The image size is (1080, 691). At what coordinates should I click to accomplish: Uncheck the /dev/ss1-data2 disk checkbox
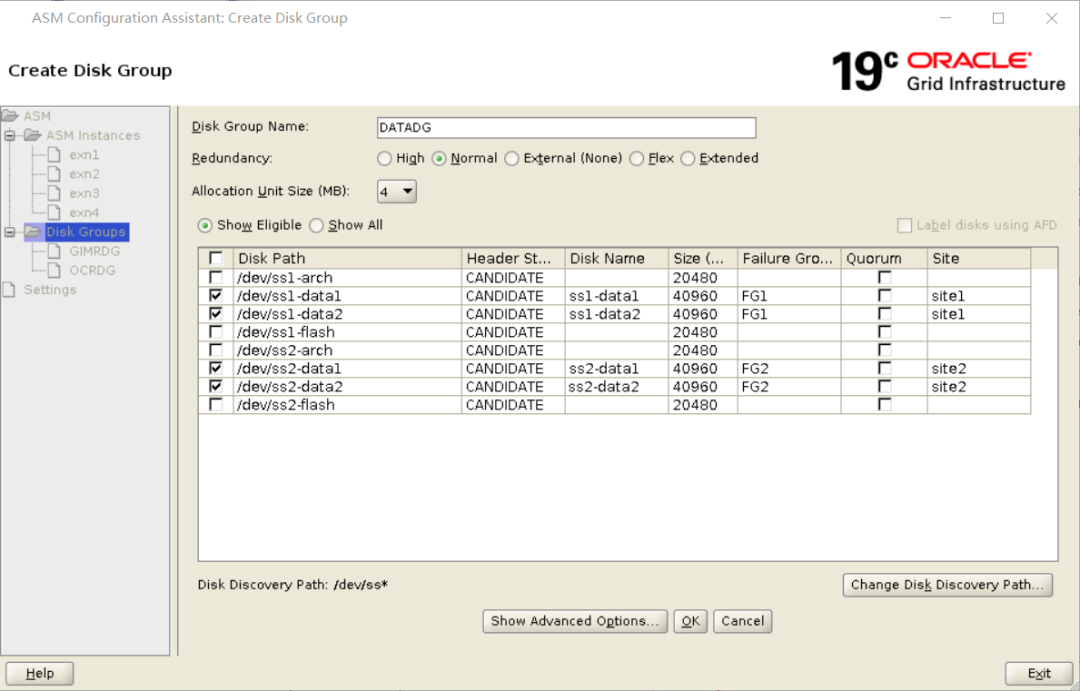pos(216,313)
